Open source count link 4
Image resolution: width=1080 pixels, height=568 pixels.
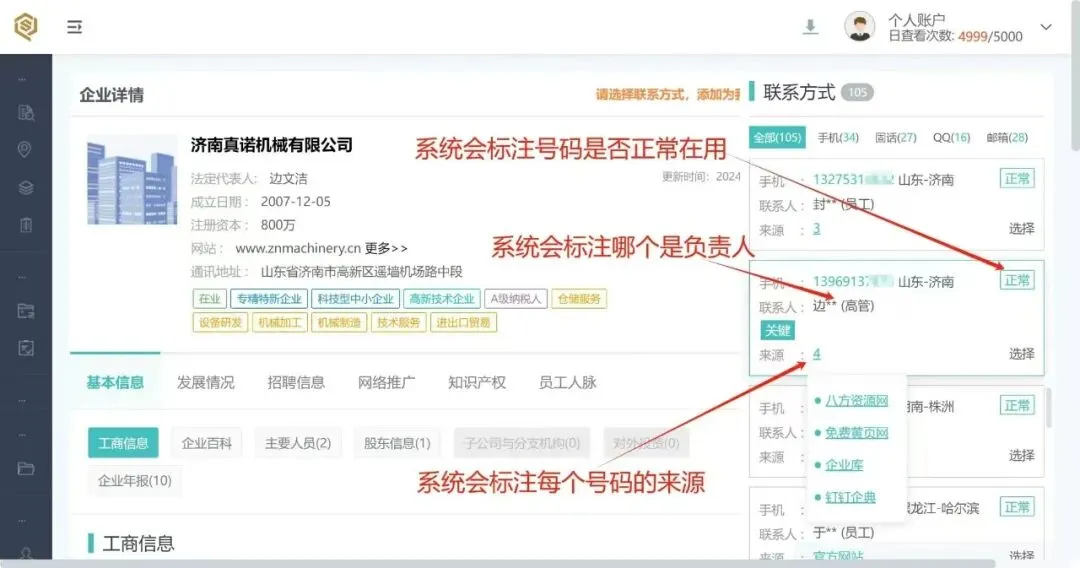pyautogui.click(x=816, y=354)
